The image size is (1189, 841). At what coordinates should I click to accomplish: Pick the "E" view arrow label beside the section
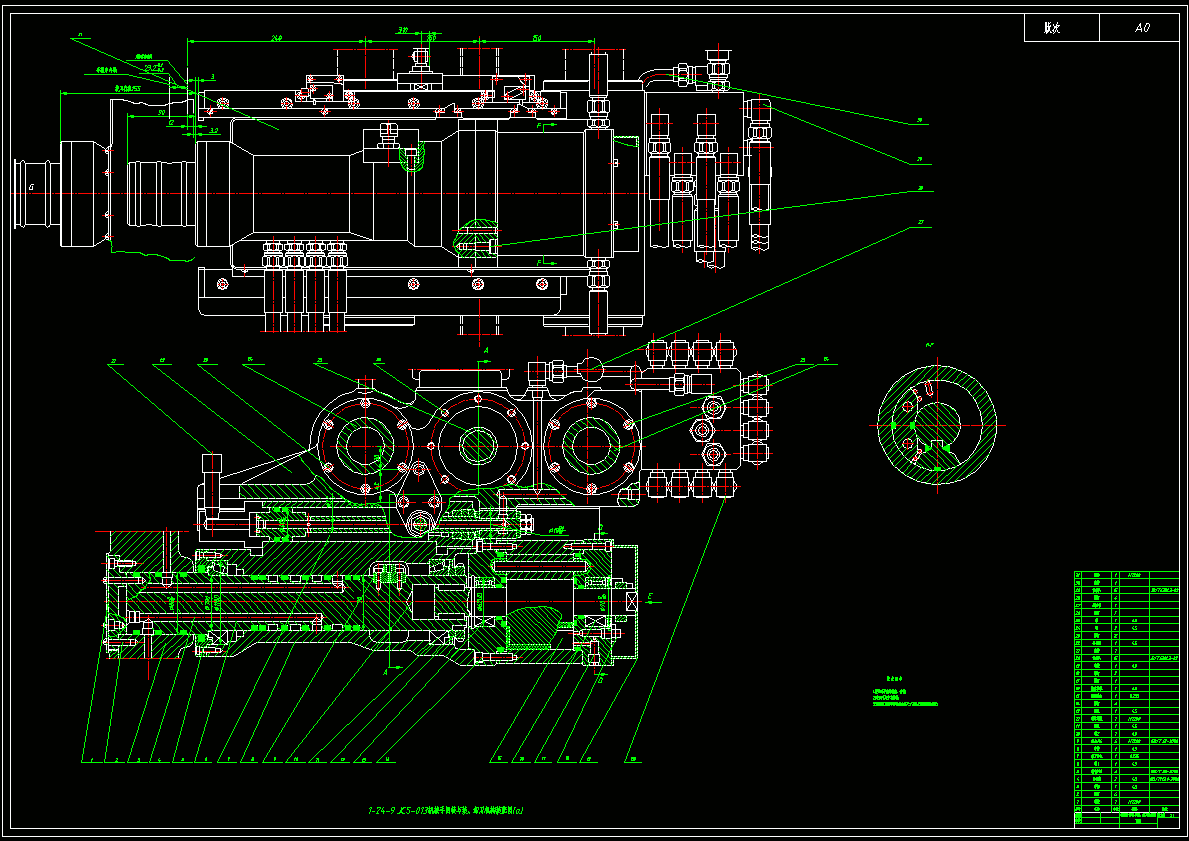(651, 598)
